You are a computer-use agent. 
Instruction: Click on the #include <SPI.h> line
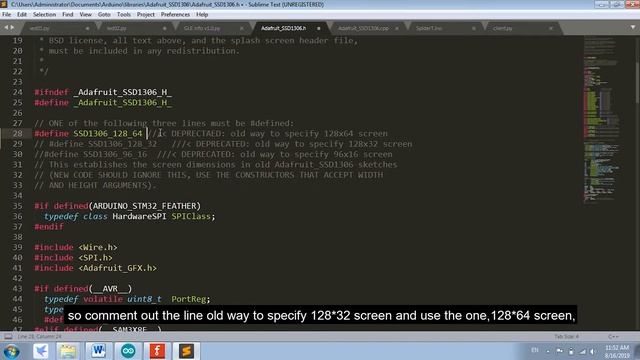[x=73, y=258]
